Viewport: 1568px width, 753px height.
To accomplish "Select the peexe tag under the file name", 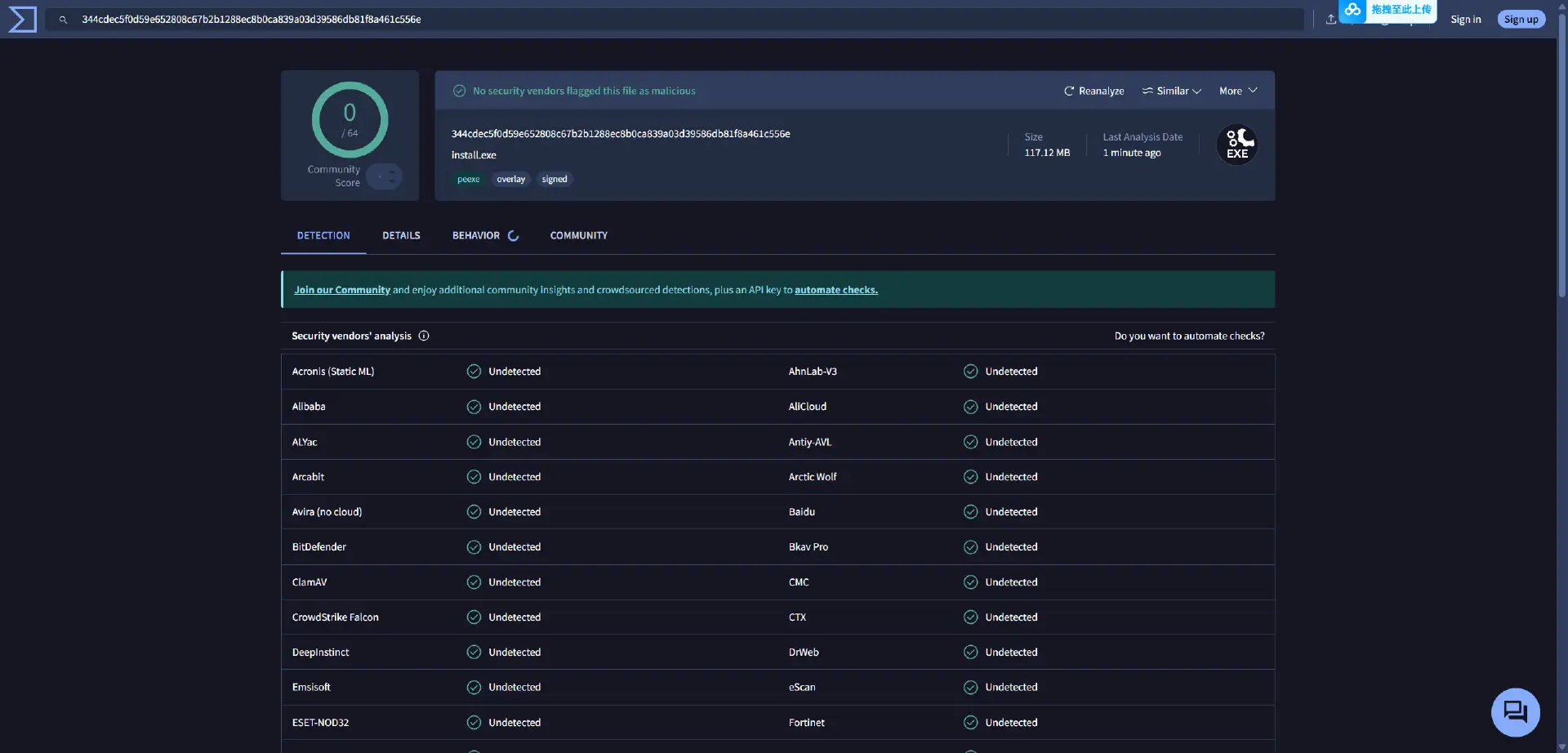I will 469,179.
